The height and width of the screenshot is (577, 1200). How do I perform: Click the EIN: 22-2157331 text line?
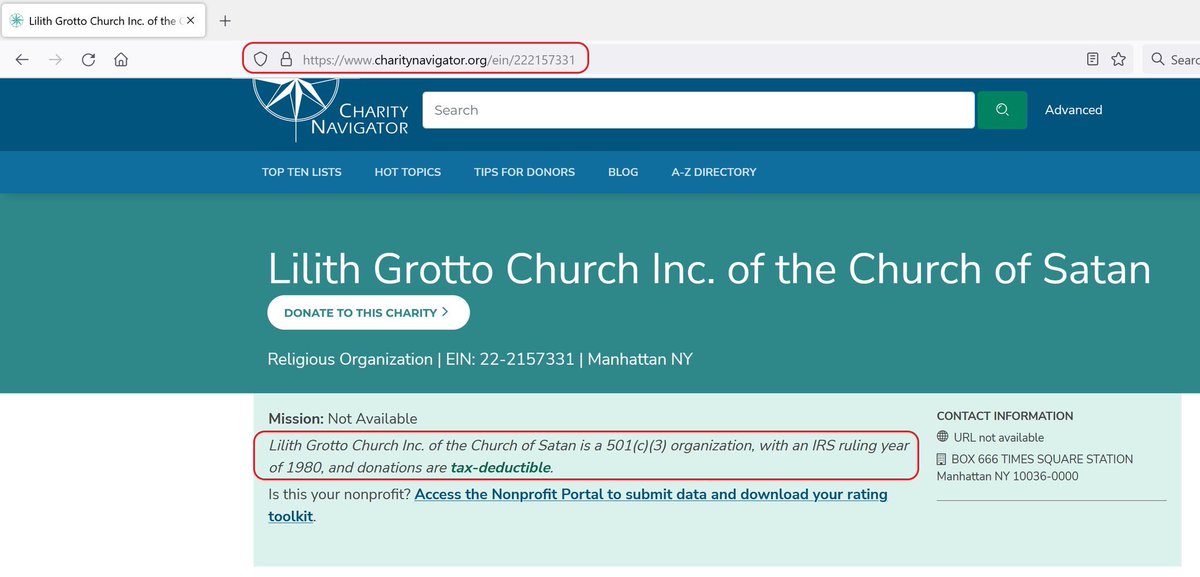(508, 359)
